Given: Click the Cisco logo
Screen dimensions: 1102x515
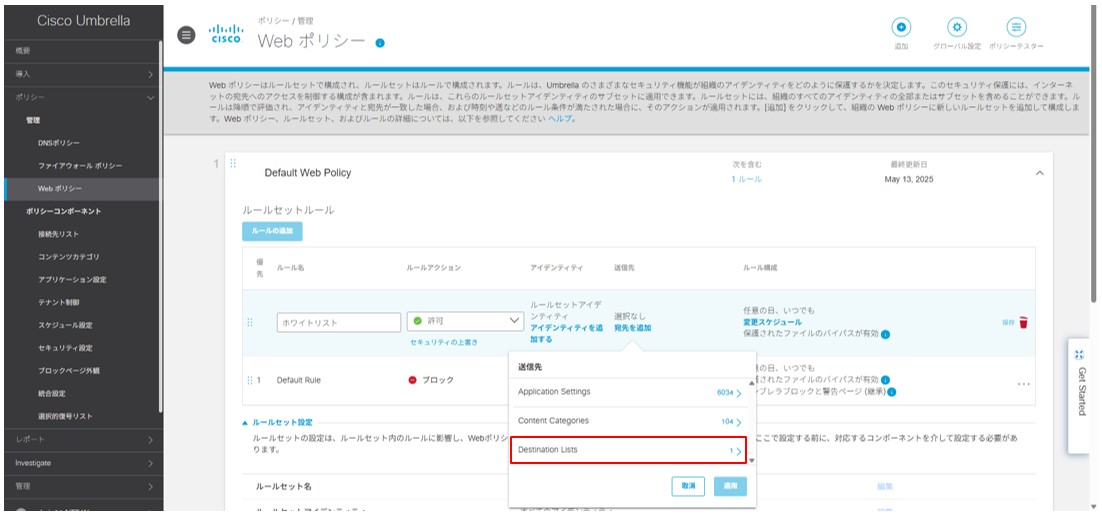Looking at the screenshot, I should [227, 34].
